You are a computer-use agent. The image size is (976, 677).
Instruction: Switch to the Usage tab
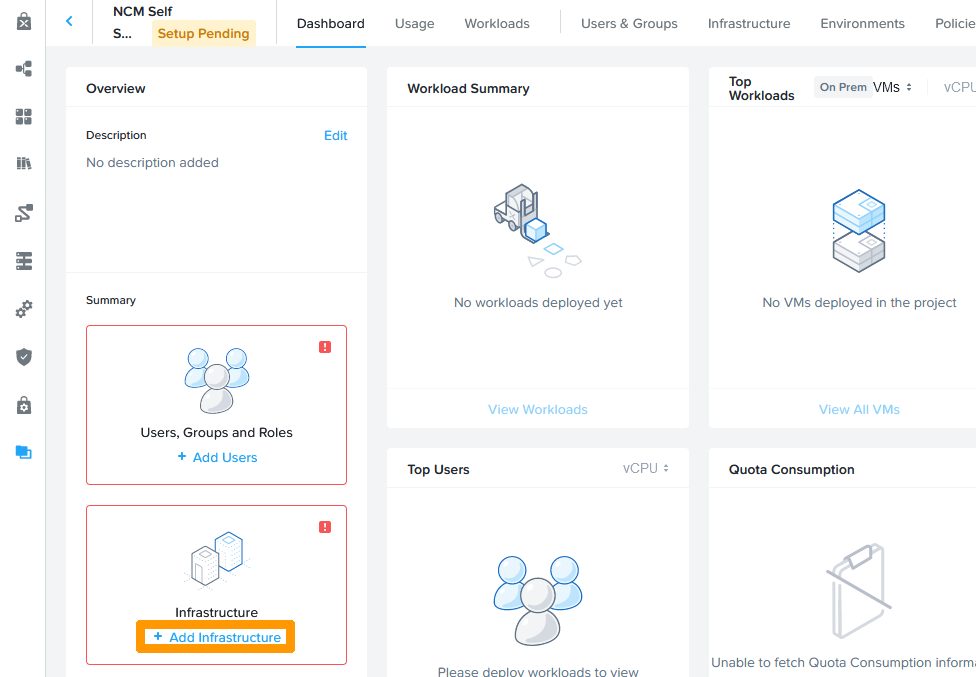coord(414,24)
